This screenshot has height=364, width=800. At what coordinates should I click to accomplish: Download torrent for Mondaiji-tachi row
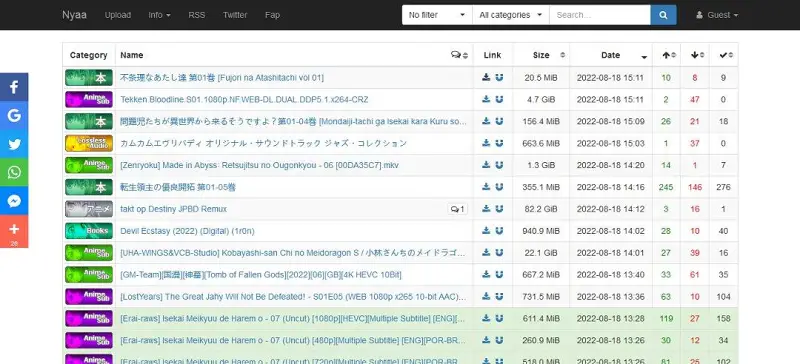tap(486, 122)
